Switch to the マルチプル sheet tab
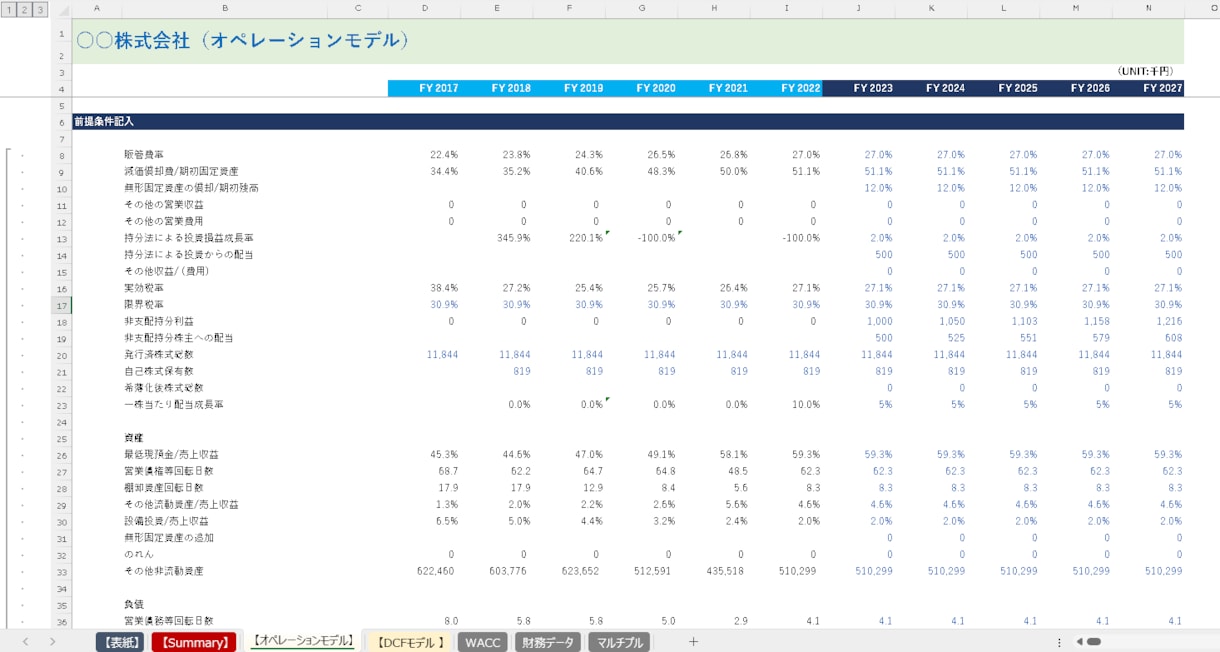Image resolution: width=1220 pixels, height=652 pixels. [619, 642]
